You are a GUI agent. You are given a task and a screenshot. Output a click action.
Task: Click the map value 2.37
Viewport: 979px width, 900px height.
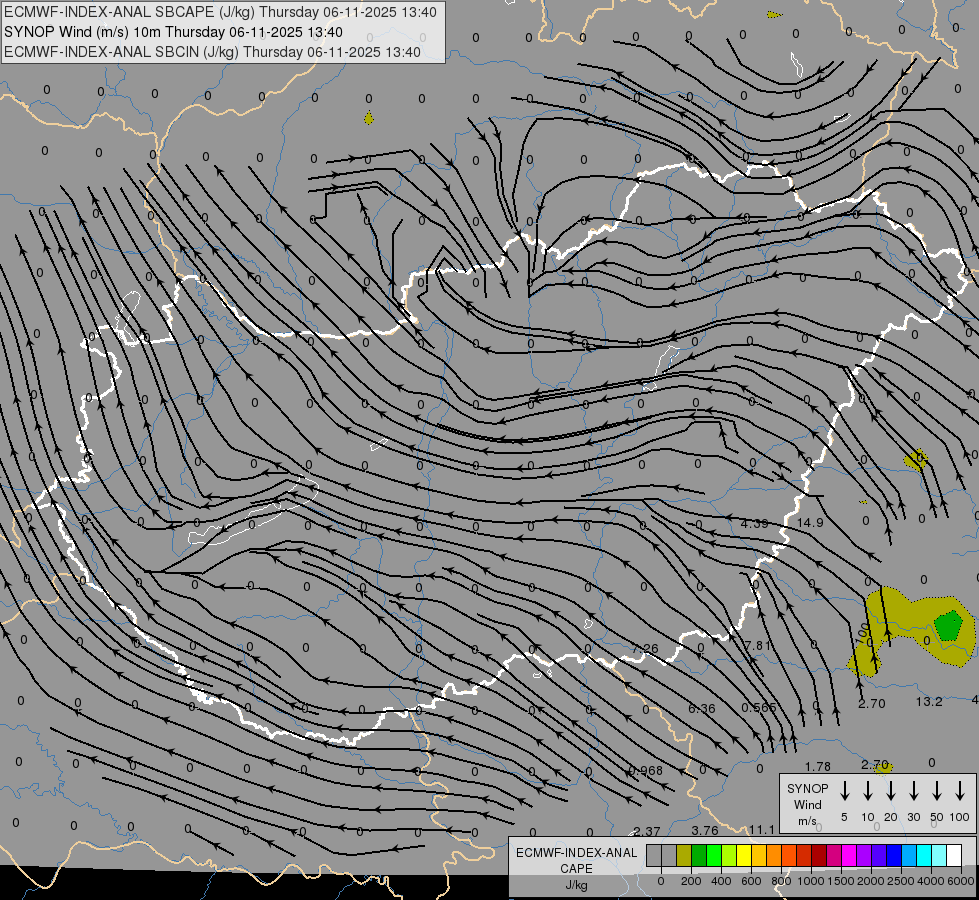[647, 831]
